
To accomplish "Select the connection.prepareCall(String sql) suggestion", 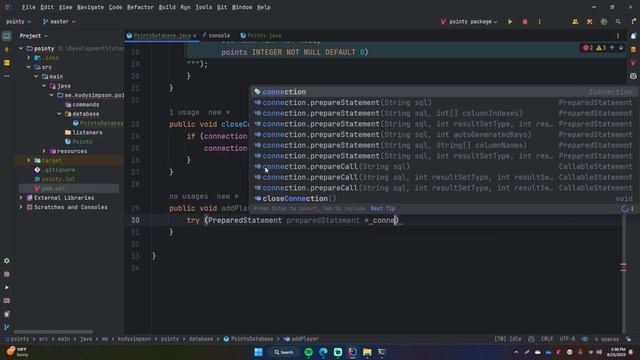I will point(443,167).
